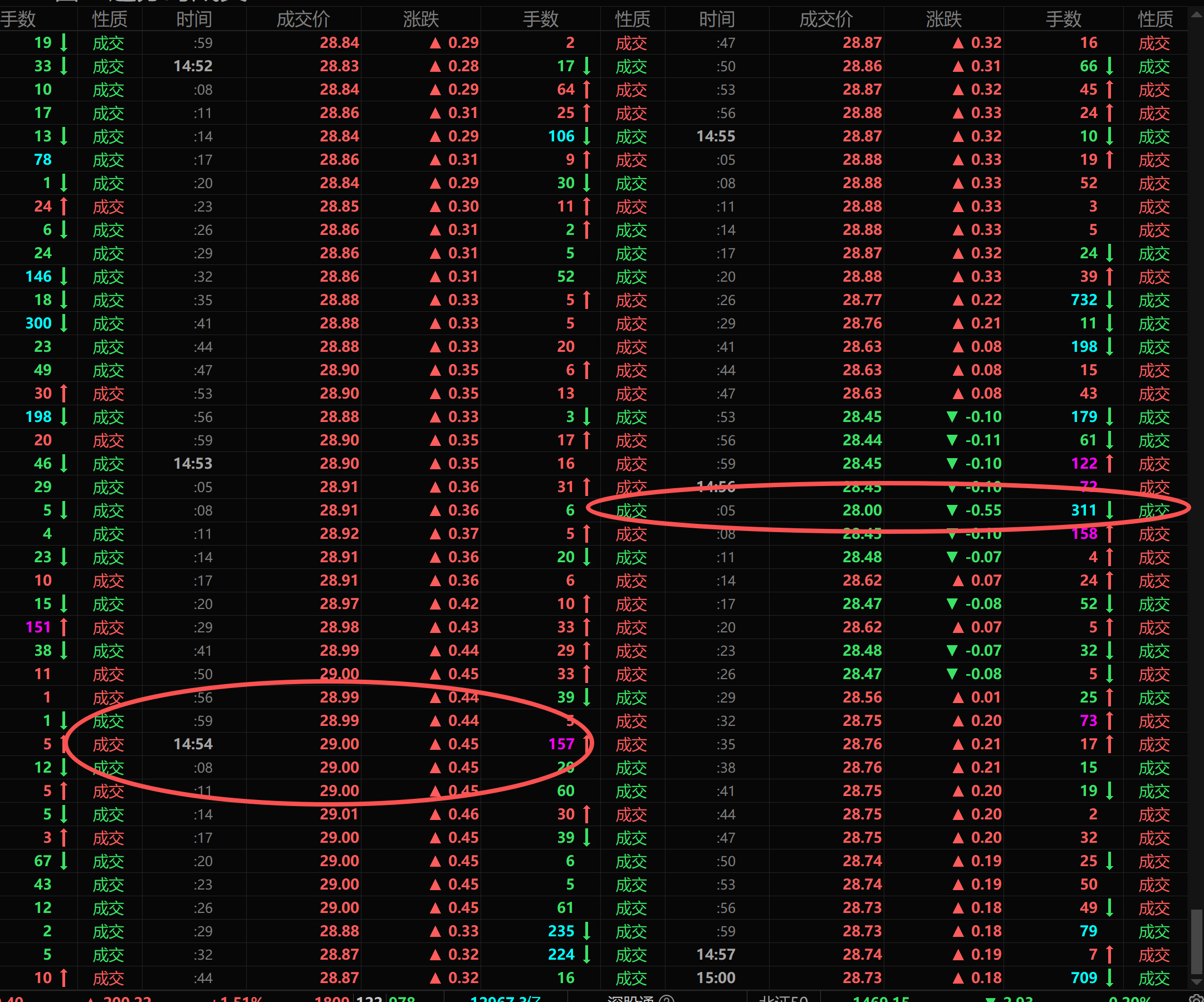Click the green down arrow next to 300
This screenshot has height=1002, width=1204.
tap(63, 323)
